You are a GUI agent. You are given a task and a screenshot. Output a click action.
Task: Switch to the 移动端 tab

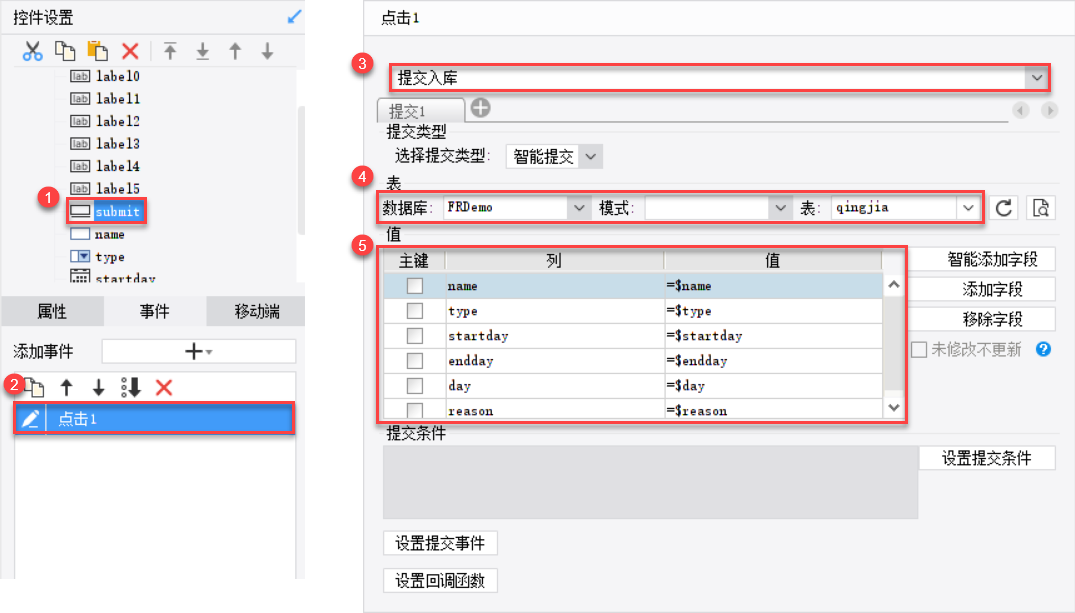click(256, 311)
